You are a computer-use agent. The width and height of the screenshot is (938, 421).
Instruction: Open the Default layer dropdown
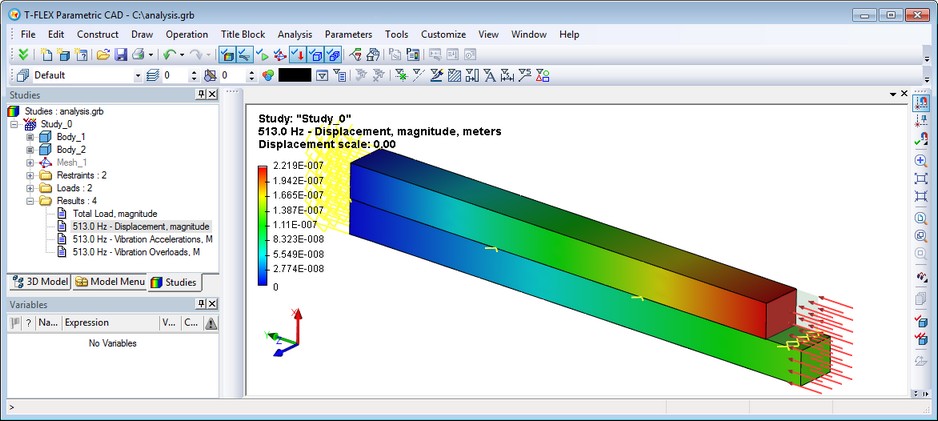coord(138,75)
